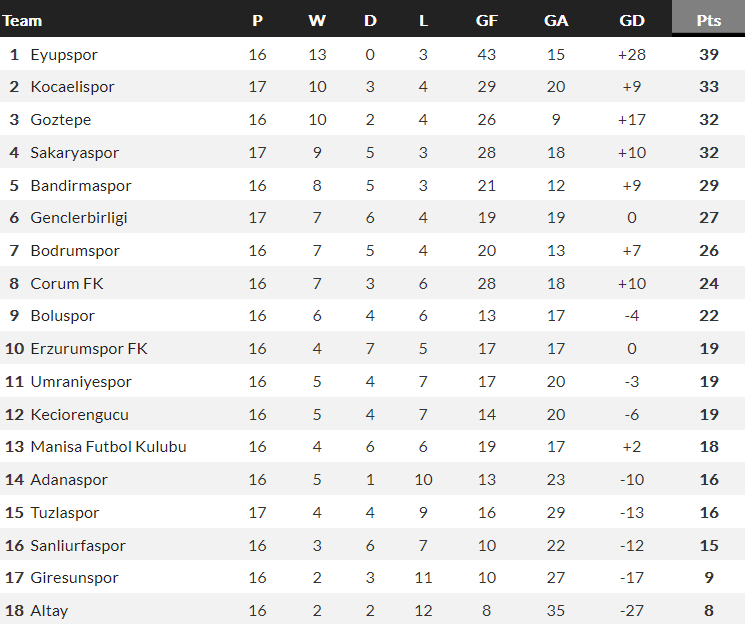Open the Kocaelispor team link
Viewport: 745px width, 624px height.
(x=72, y=87)
